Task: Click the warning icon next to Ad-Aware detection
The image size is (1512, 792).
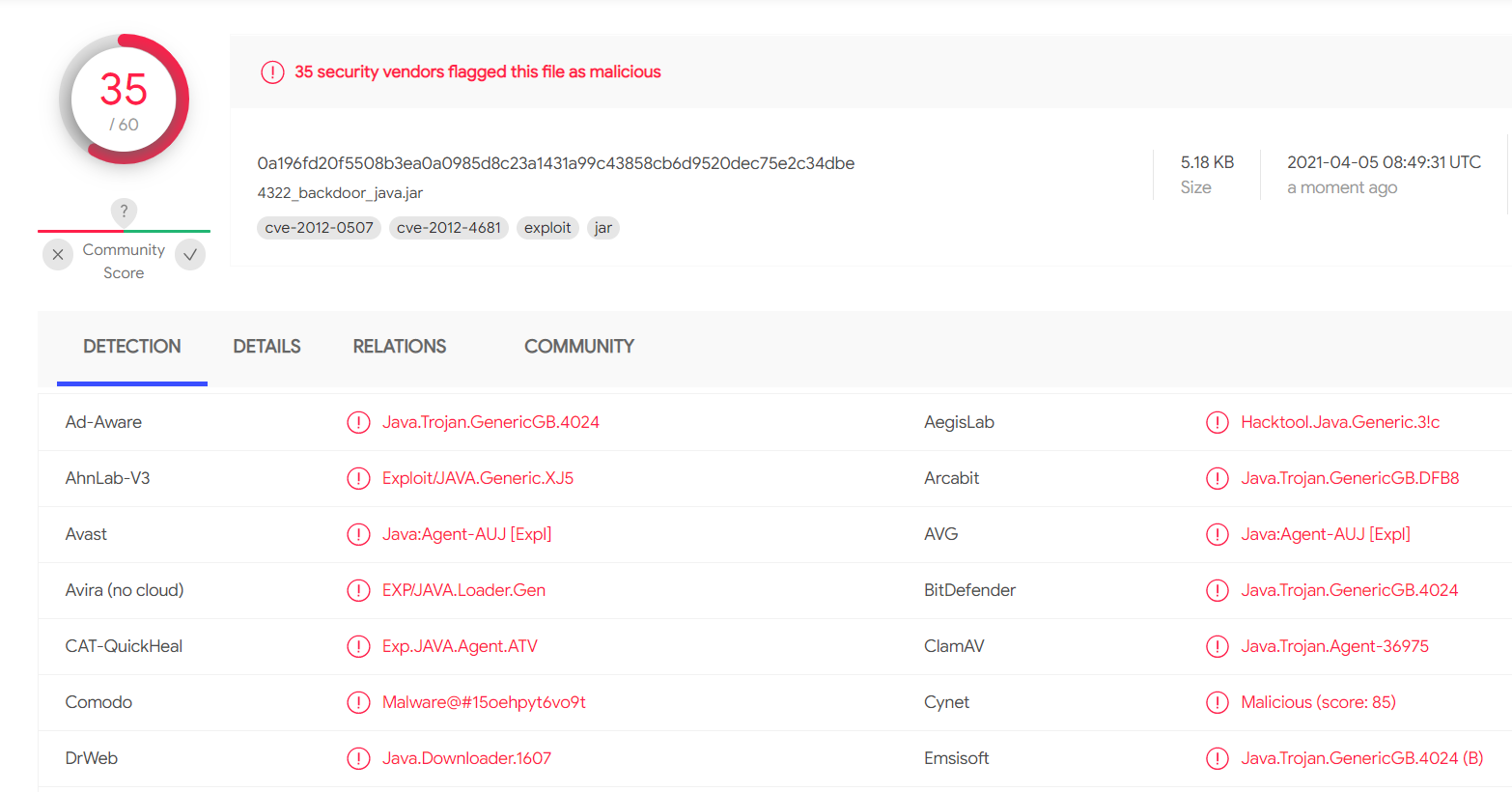Action: [358, 423]
